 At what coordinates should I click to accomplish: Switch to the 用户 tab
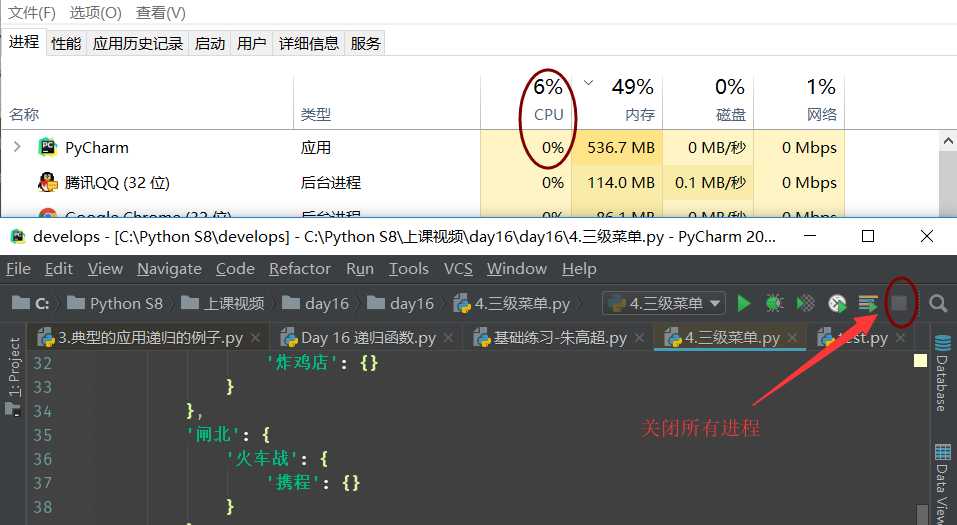(251, 43)
